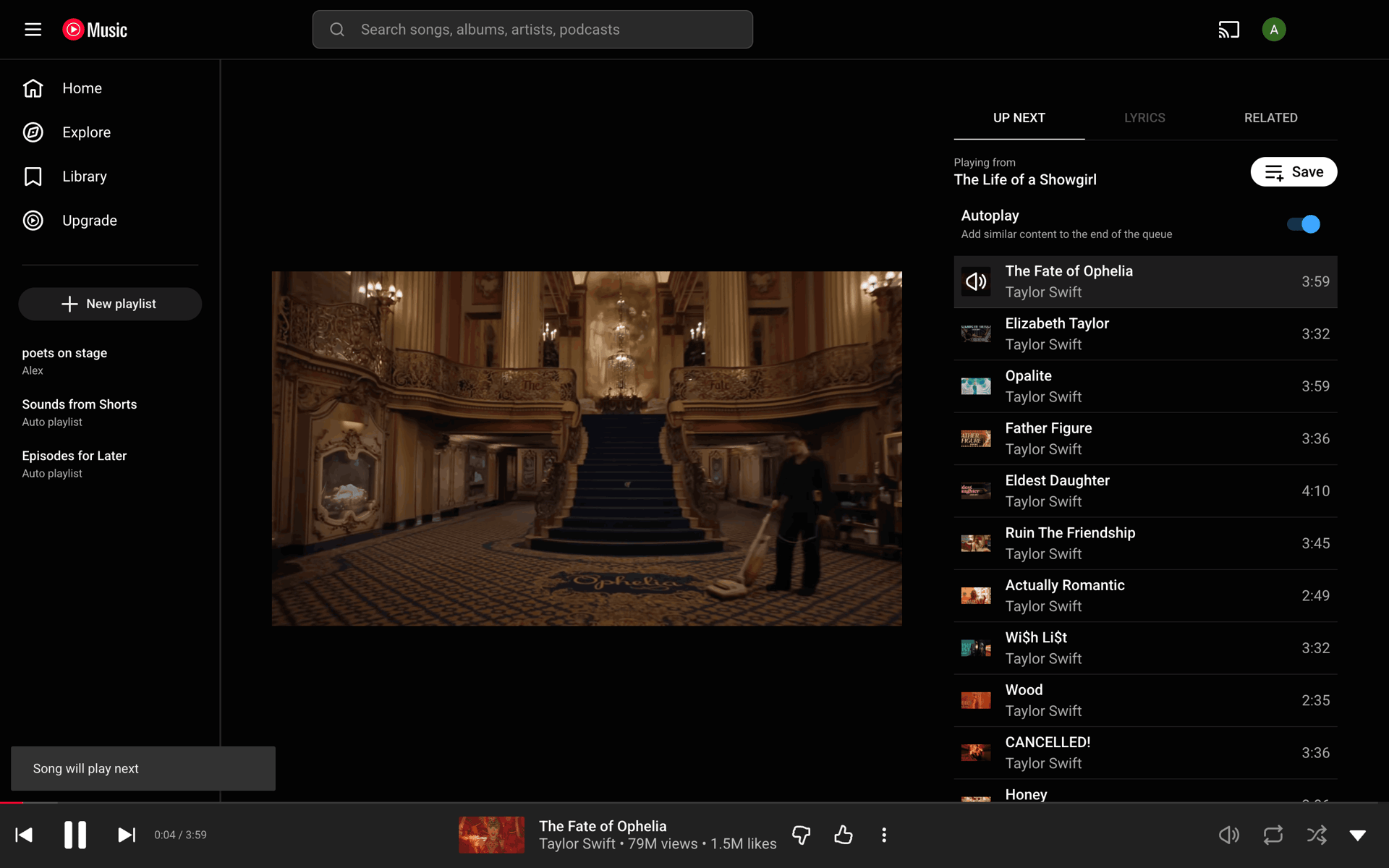The height and width of the screenshot is (868, 1389).
Task: Click The Fate of Ophelia title in player bar
Action: 603,826
